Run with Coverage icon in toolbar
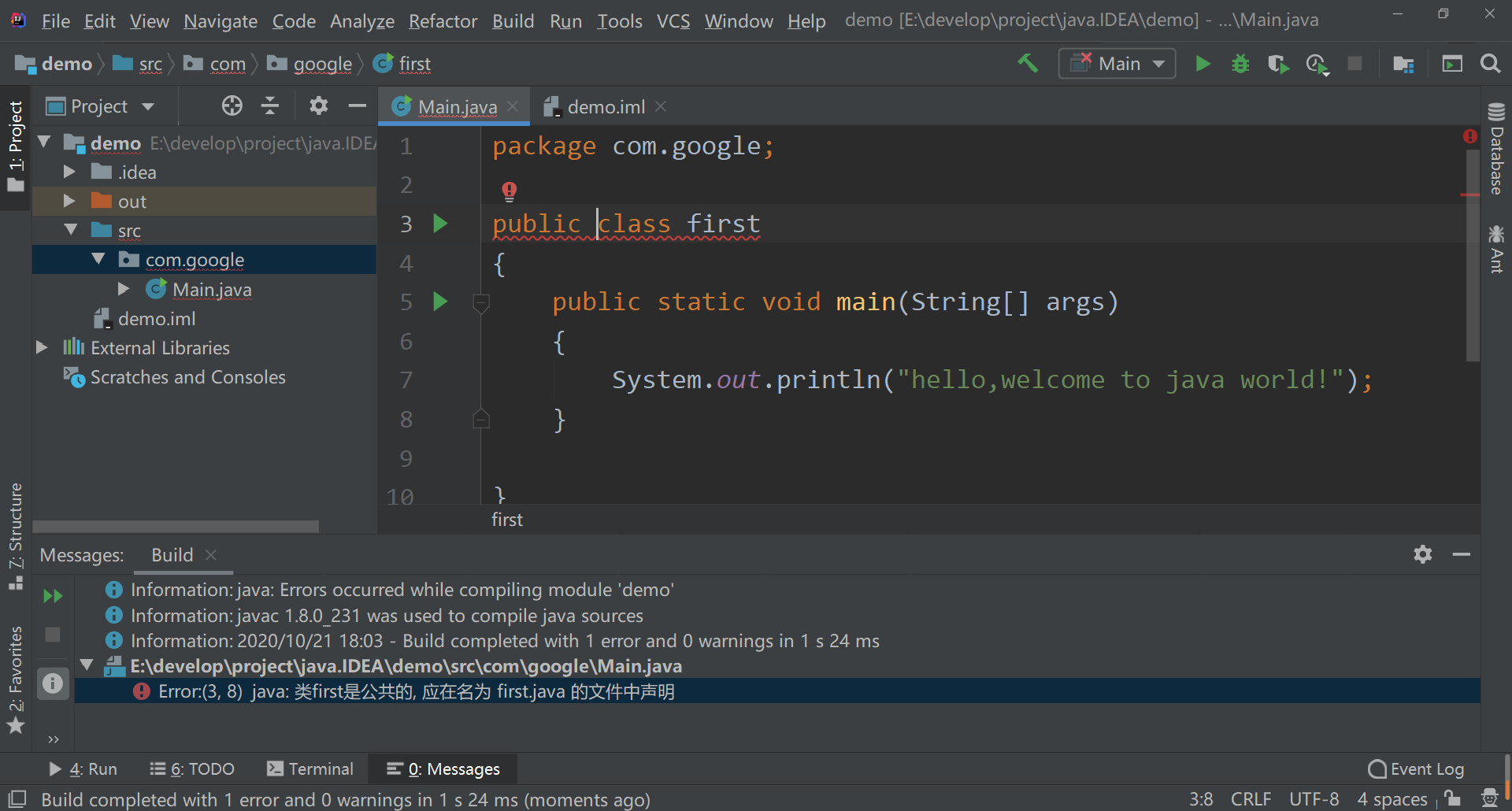 tap(1278, 64)
